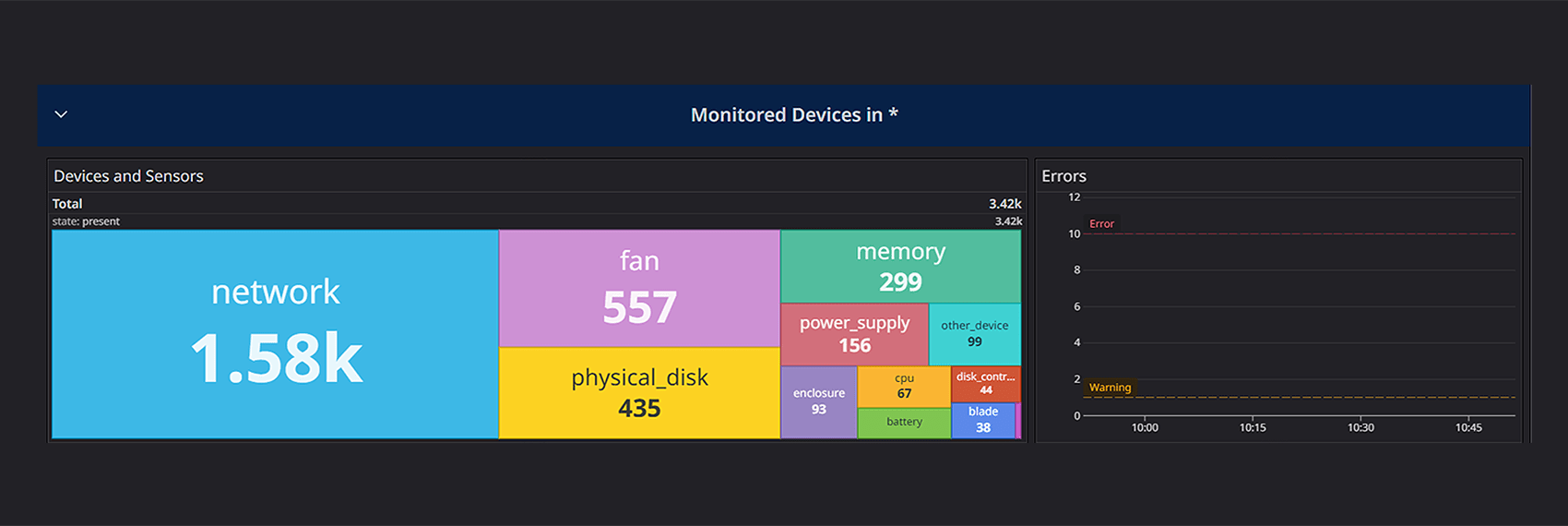Select the blade tile showing 38
Image resolution: width=1568 pixels, height=526 pixels.
click(x=982, y=420)
